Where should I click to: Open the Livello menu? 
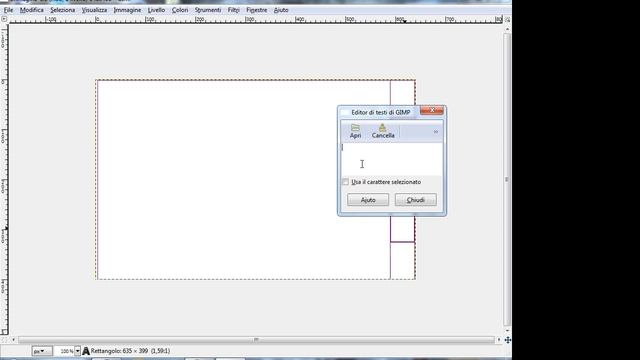(156, 10)
